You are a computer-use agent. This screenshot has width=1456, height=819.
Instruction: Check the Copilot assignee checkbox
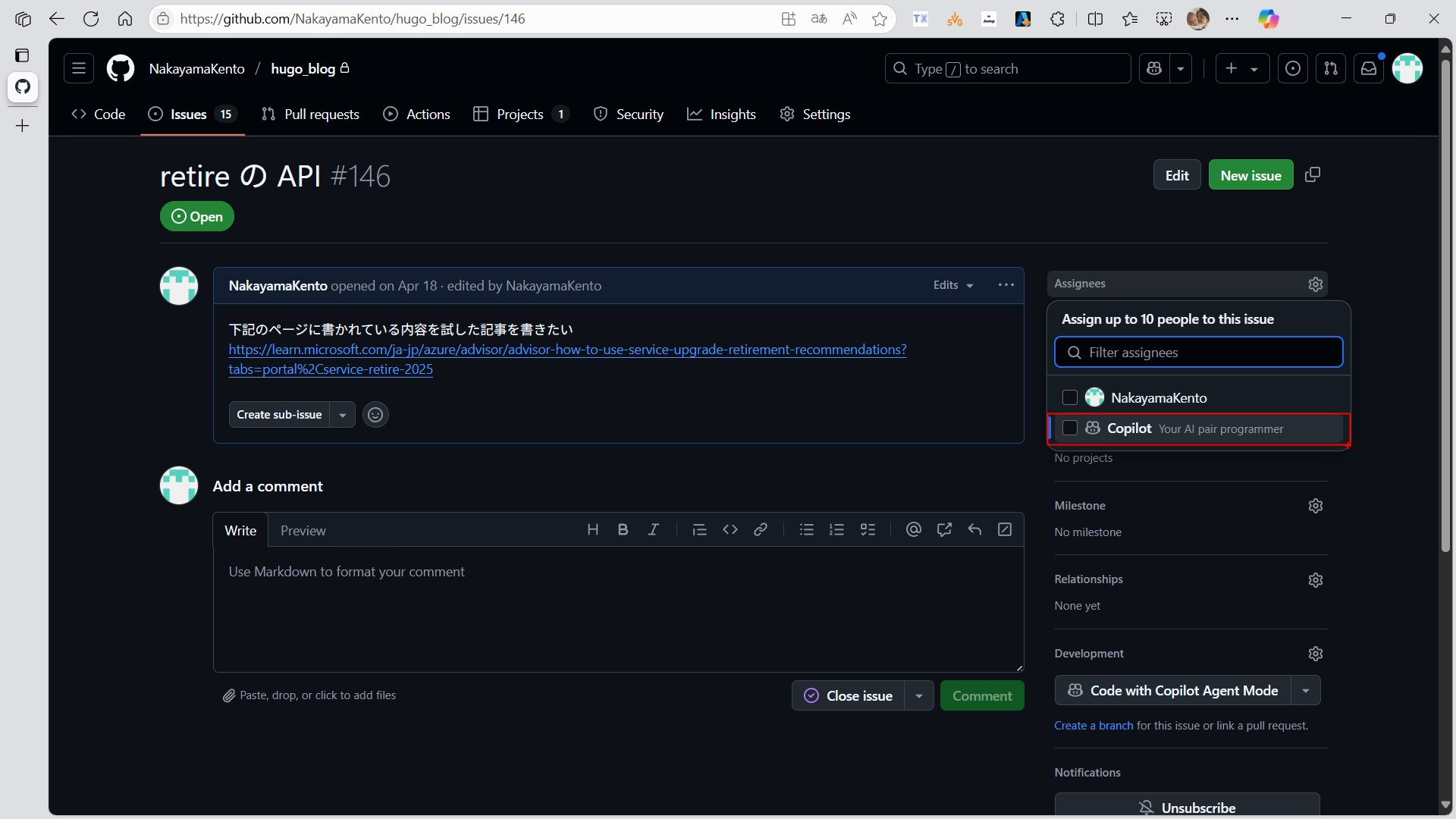1069,428
